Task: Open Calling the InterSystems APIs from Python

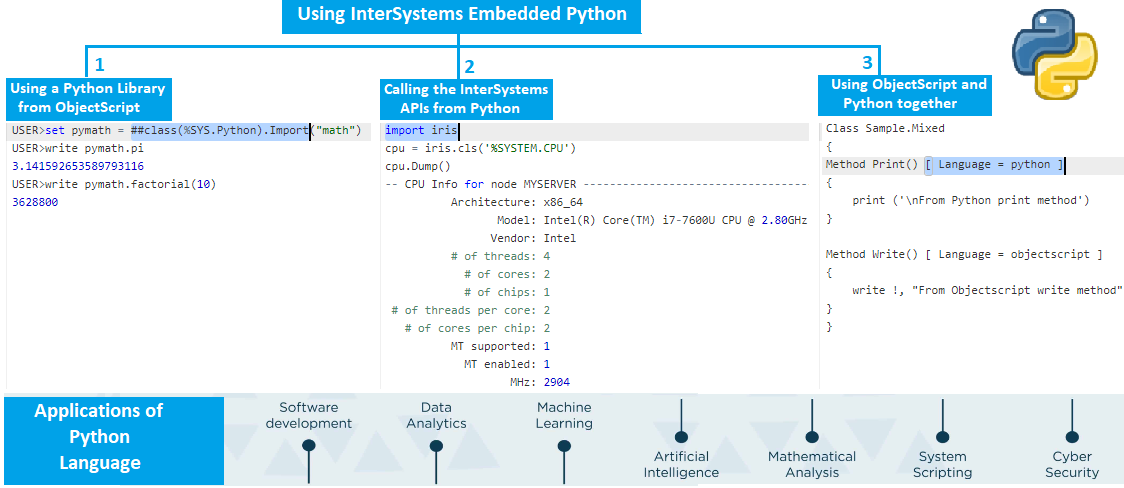Action: click(x=466, y=99)
